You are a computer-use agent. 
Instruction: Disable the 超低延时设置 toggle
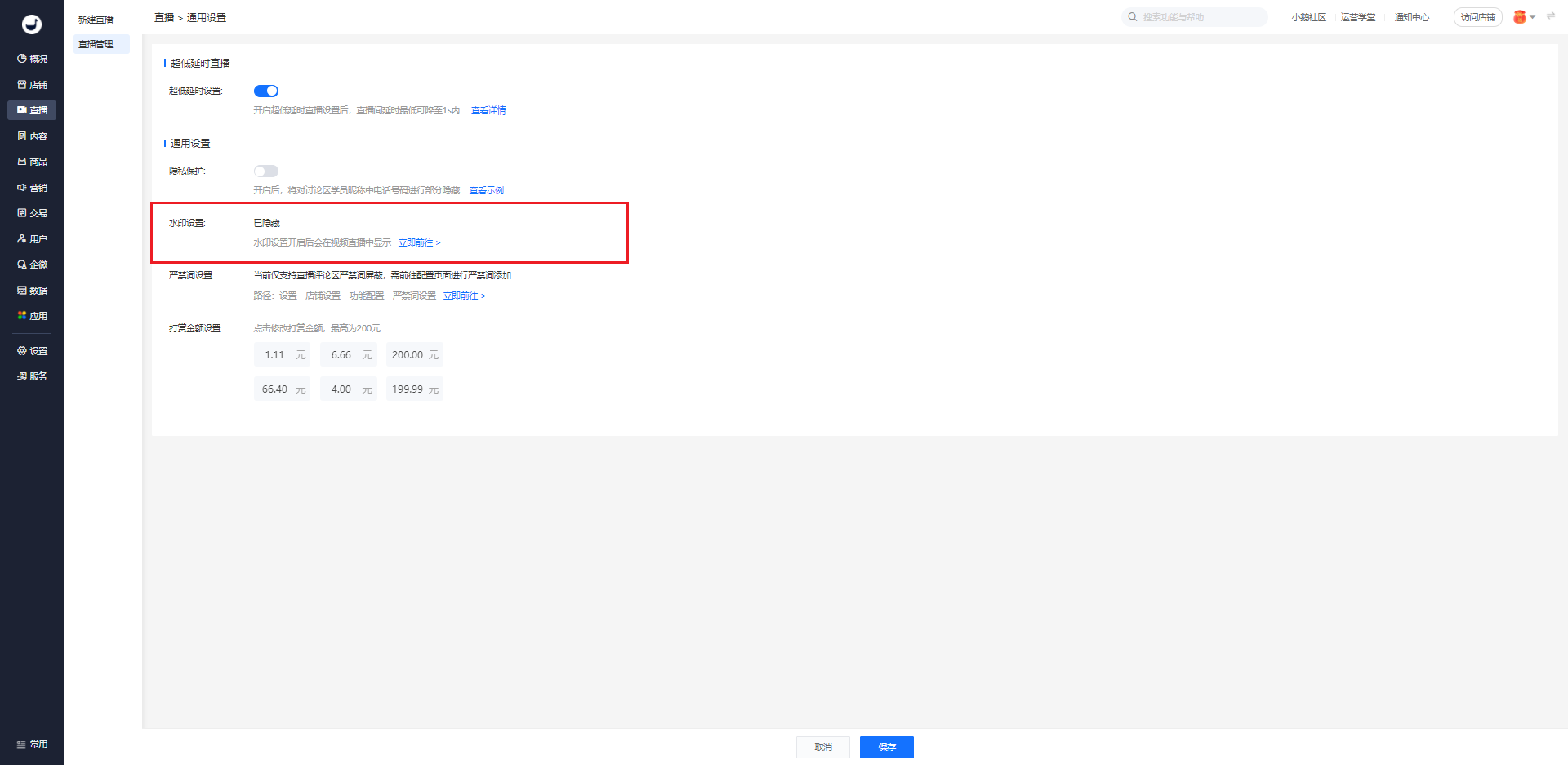point(266,91)
